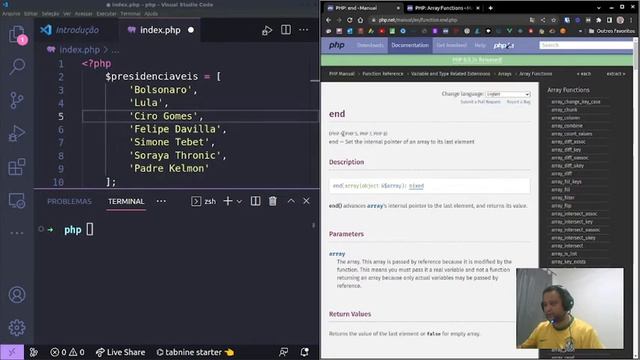This screenshot has height=360, width=640.
Task: Click the PHP release announcement banner
Action: (477, 60)
